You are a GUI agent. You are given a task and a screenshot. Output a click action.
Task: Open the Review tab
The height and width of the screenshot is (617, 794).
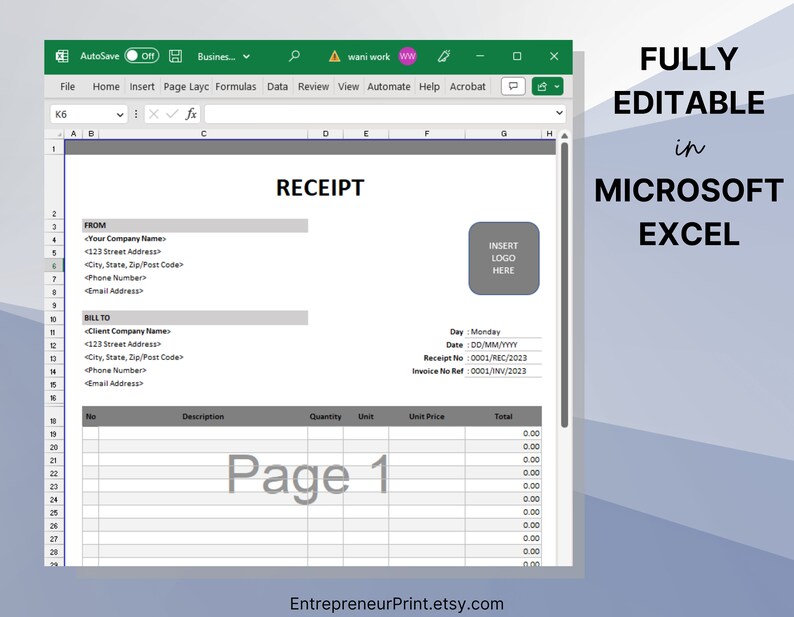(313, 87)
